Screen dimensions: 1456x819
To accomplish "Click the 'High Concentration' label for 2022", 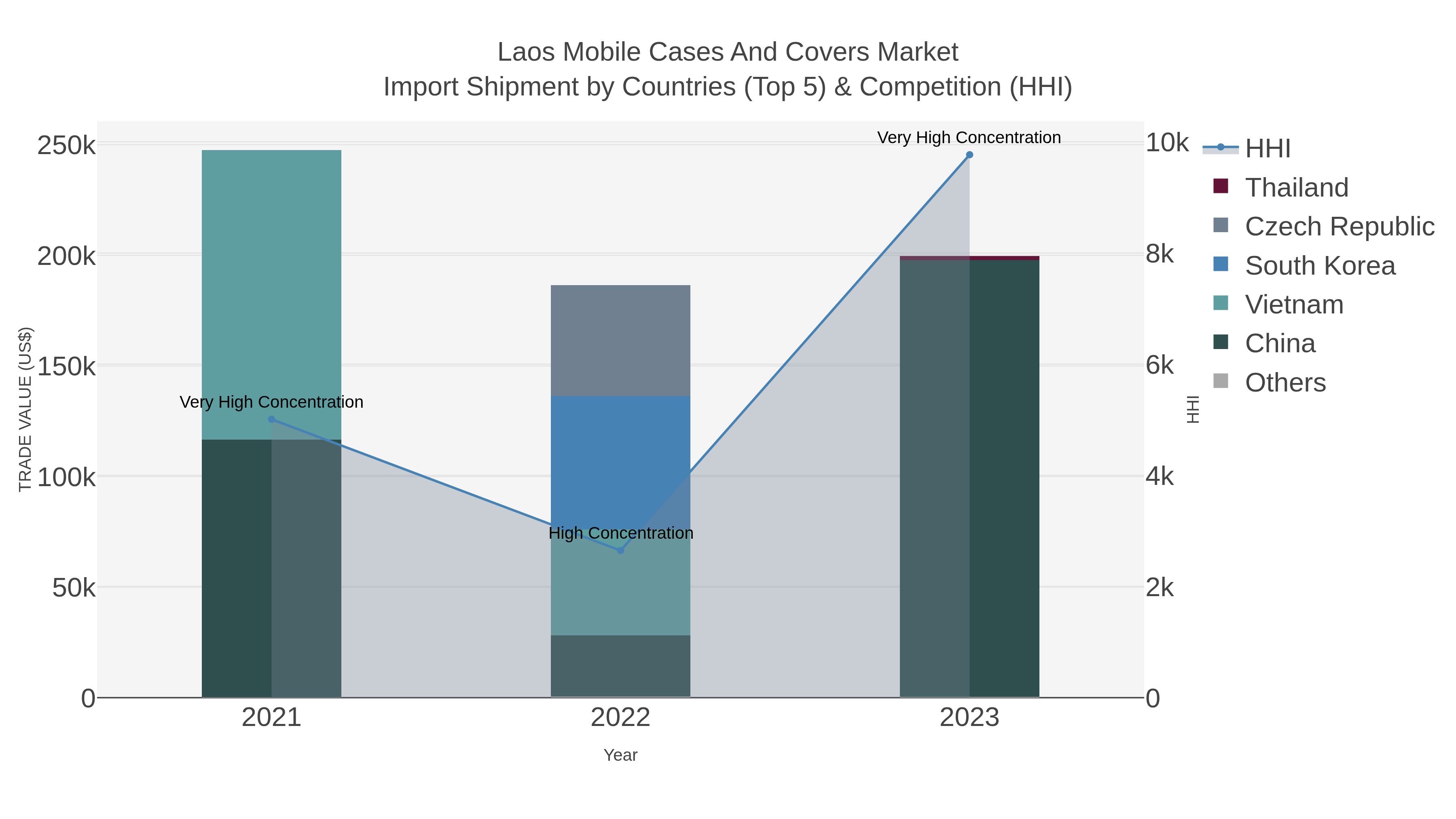I will pos(620,533).
